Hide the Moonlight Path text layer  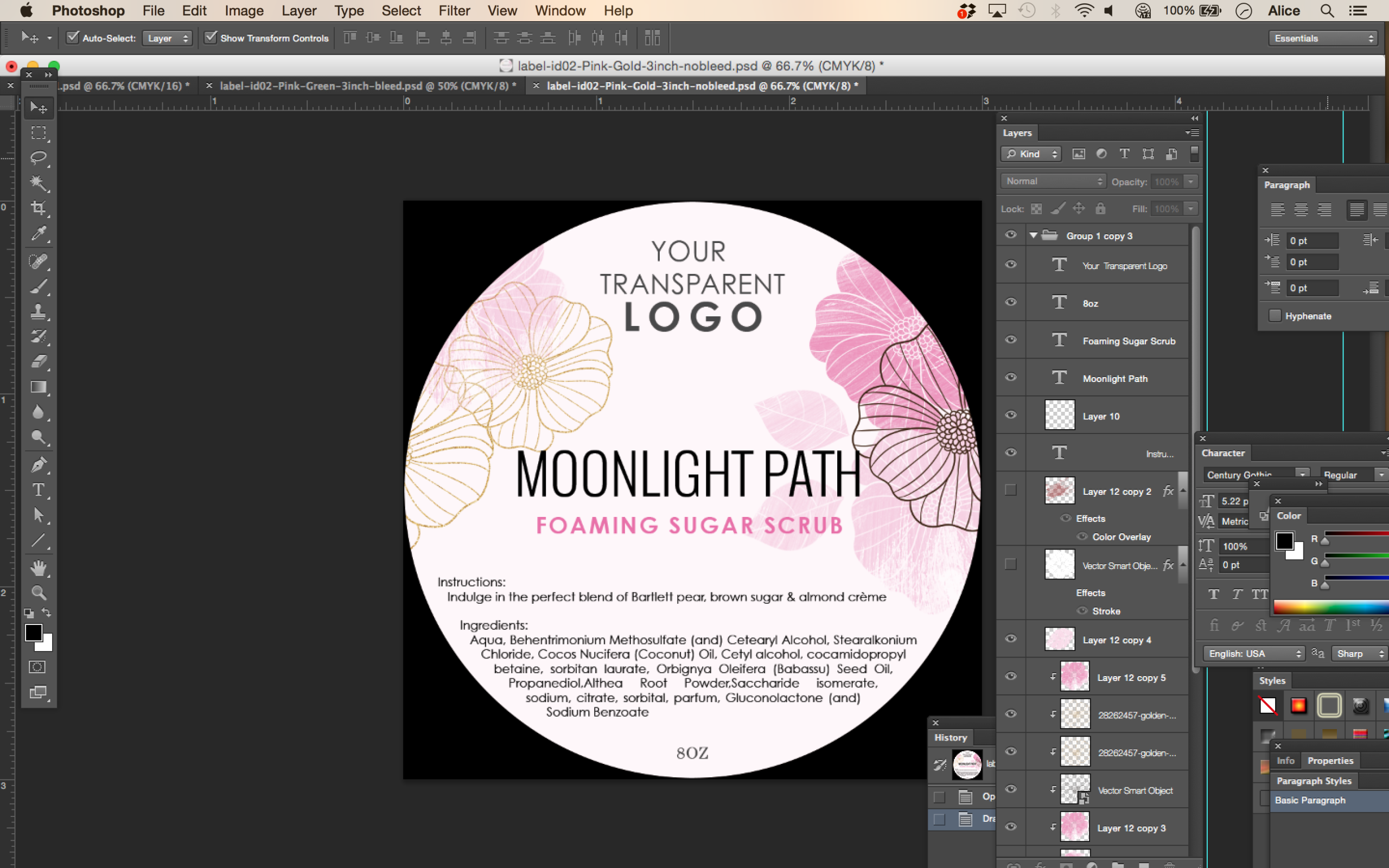click(1011, 377)
